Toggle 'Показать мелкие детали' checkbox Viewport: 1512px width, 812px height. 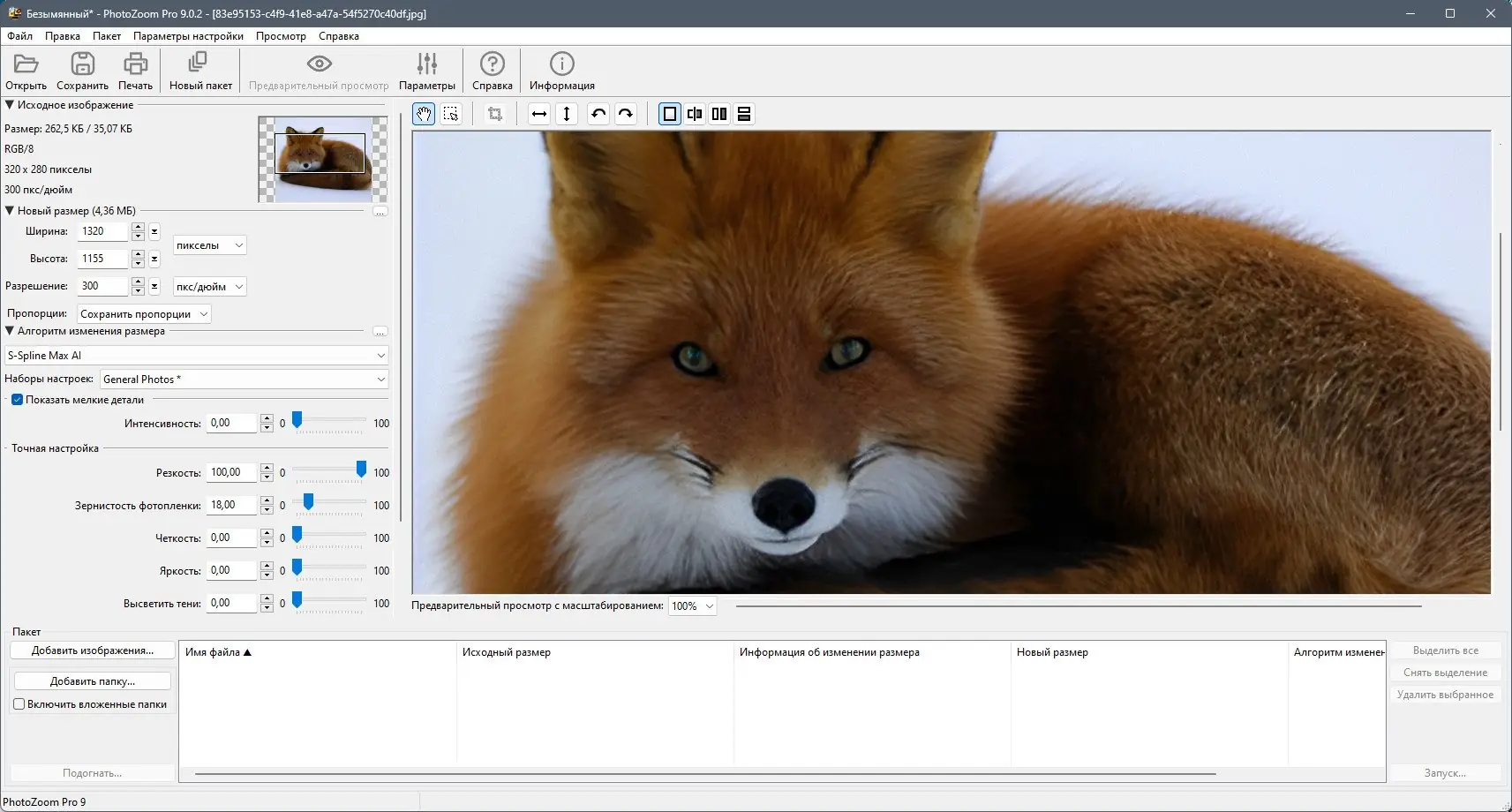click(17, 400)
